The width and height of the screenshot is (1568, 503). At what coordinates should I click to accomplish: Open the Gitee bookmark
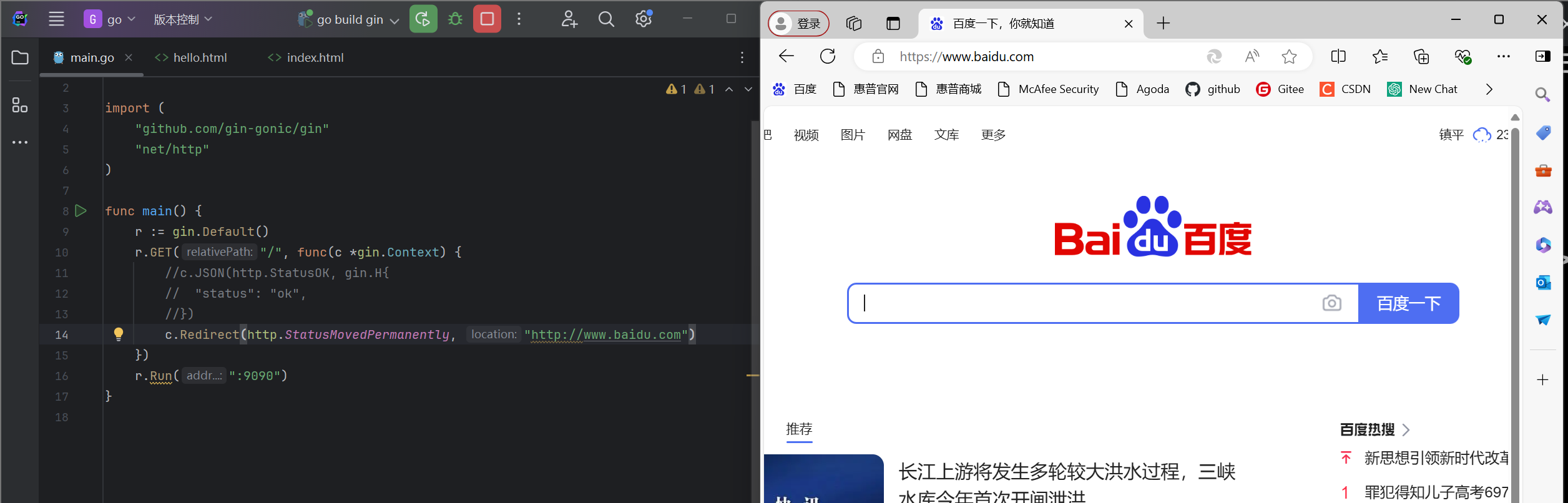pos(1280,89)
